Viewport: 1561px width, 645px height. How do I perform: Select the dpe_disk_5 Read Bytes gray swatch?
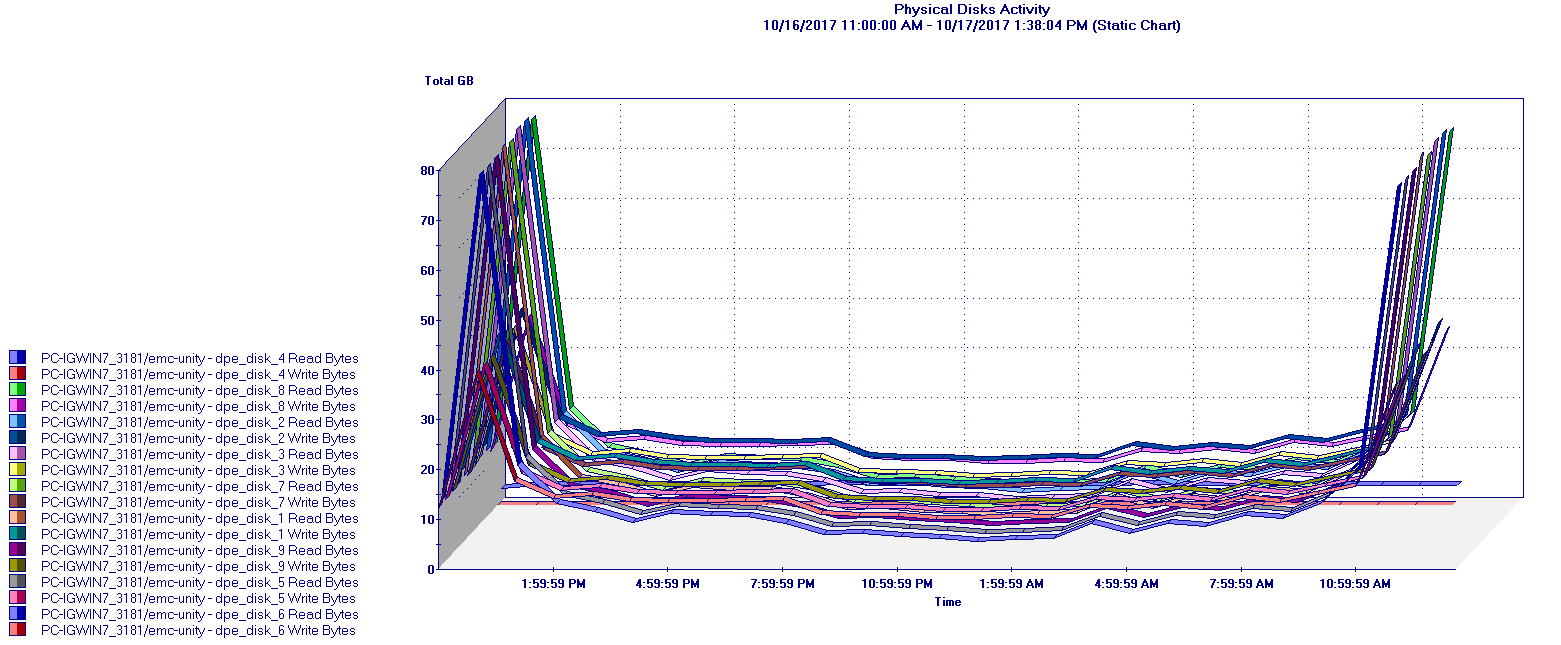(17, 582)
